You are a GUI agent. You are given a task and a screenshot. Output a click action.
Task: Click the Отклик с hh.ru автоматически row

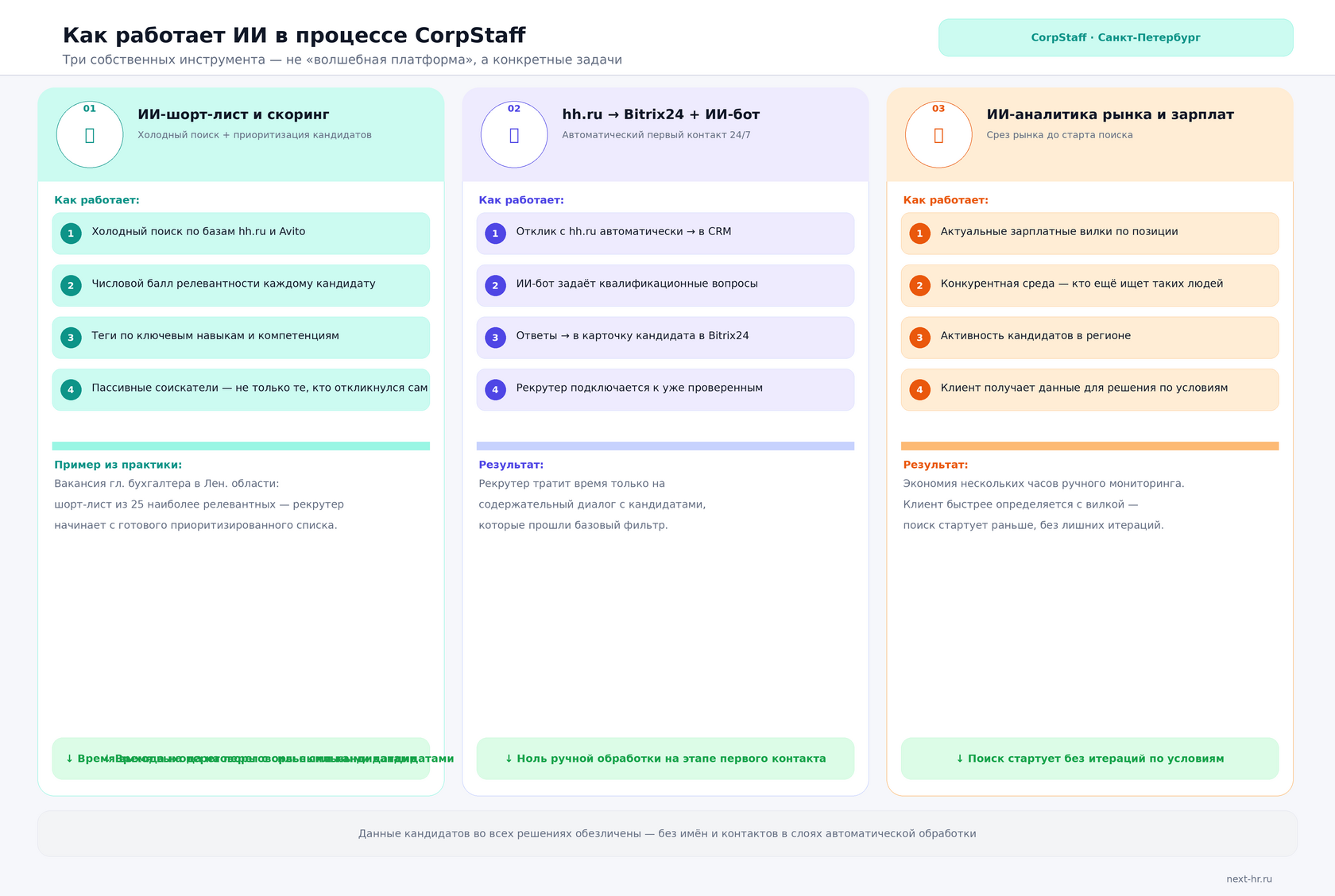pos(665,234)
